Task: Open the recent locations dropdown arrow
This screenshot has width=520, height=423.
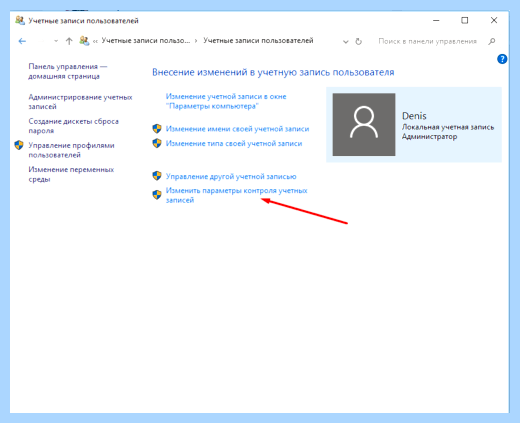Action: 56,41
